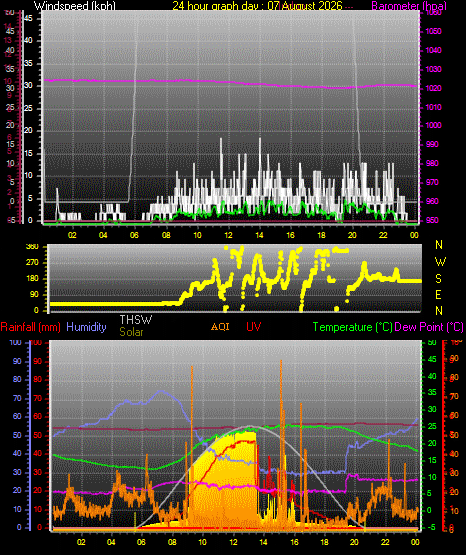Click blue humidity axis value '10'
The height and width of the screenshot is (555, 466).
point(17,509)
